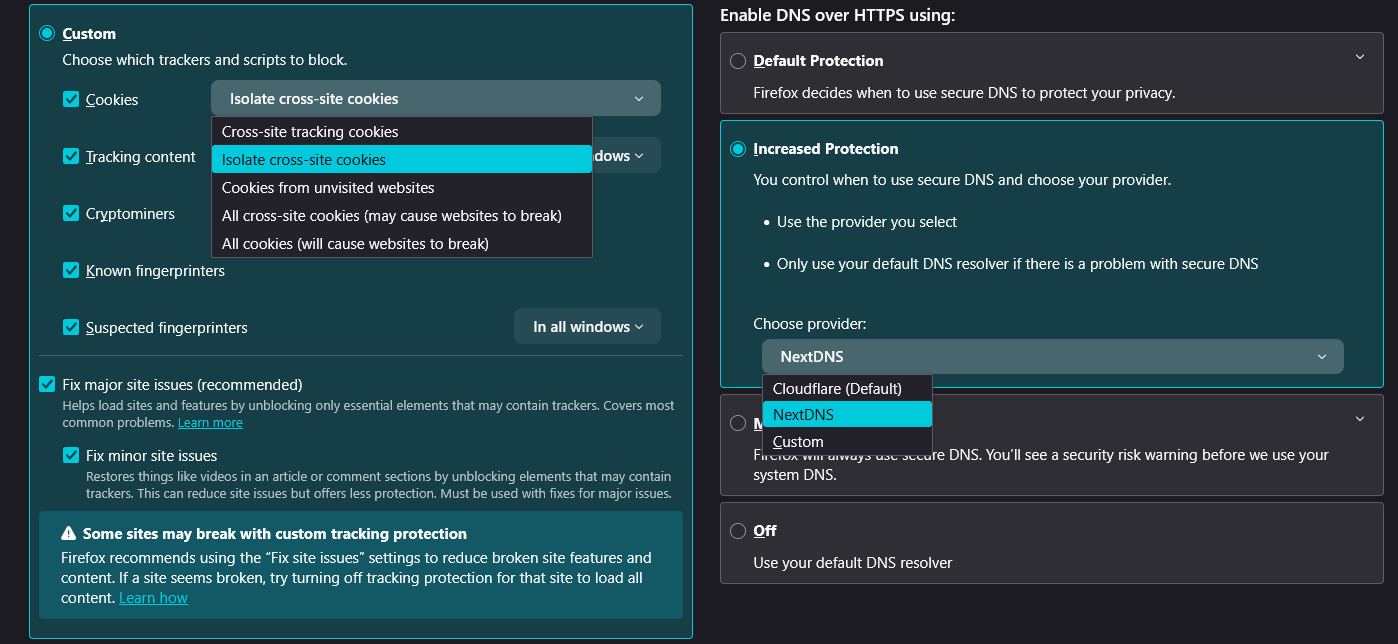The width and height of the screenshot is (1398, 644).
Task: Select Cookies from unvisited websites option
Action: [328, 188]
